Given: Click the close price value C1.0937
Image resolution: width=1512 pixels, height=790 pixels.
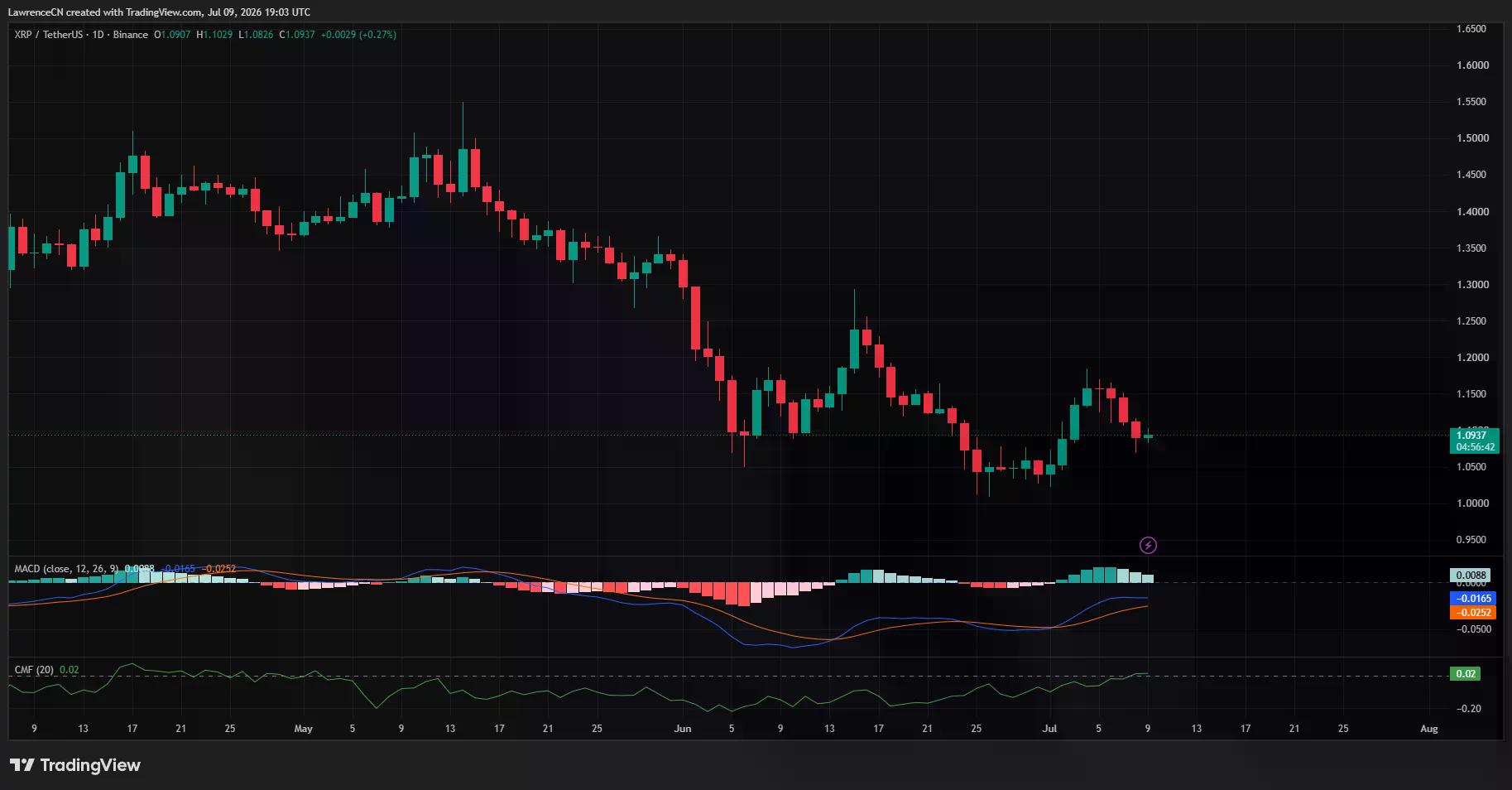Looking at the screenshot, I should (297, 35).
